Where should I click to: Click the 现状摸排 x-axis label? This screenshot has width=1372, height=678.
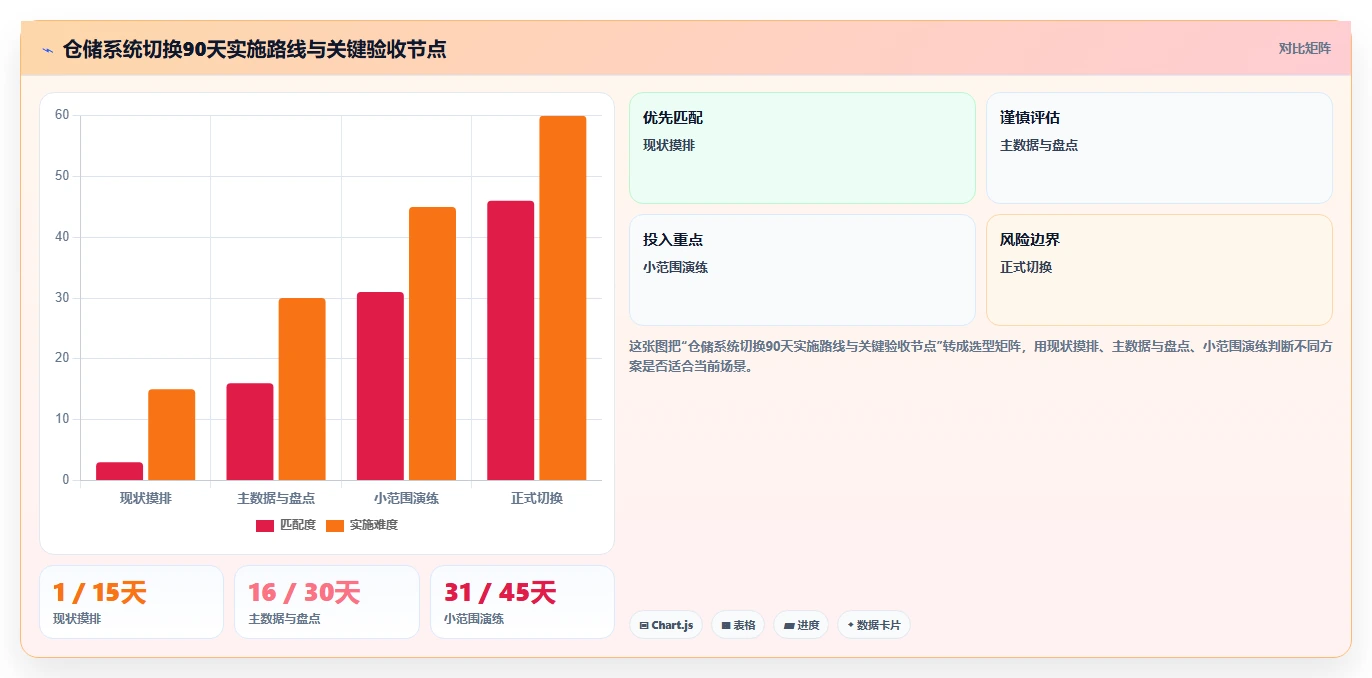click(x=146, y=498)
